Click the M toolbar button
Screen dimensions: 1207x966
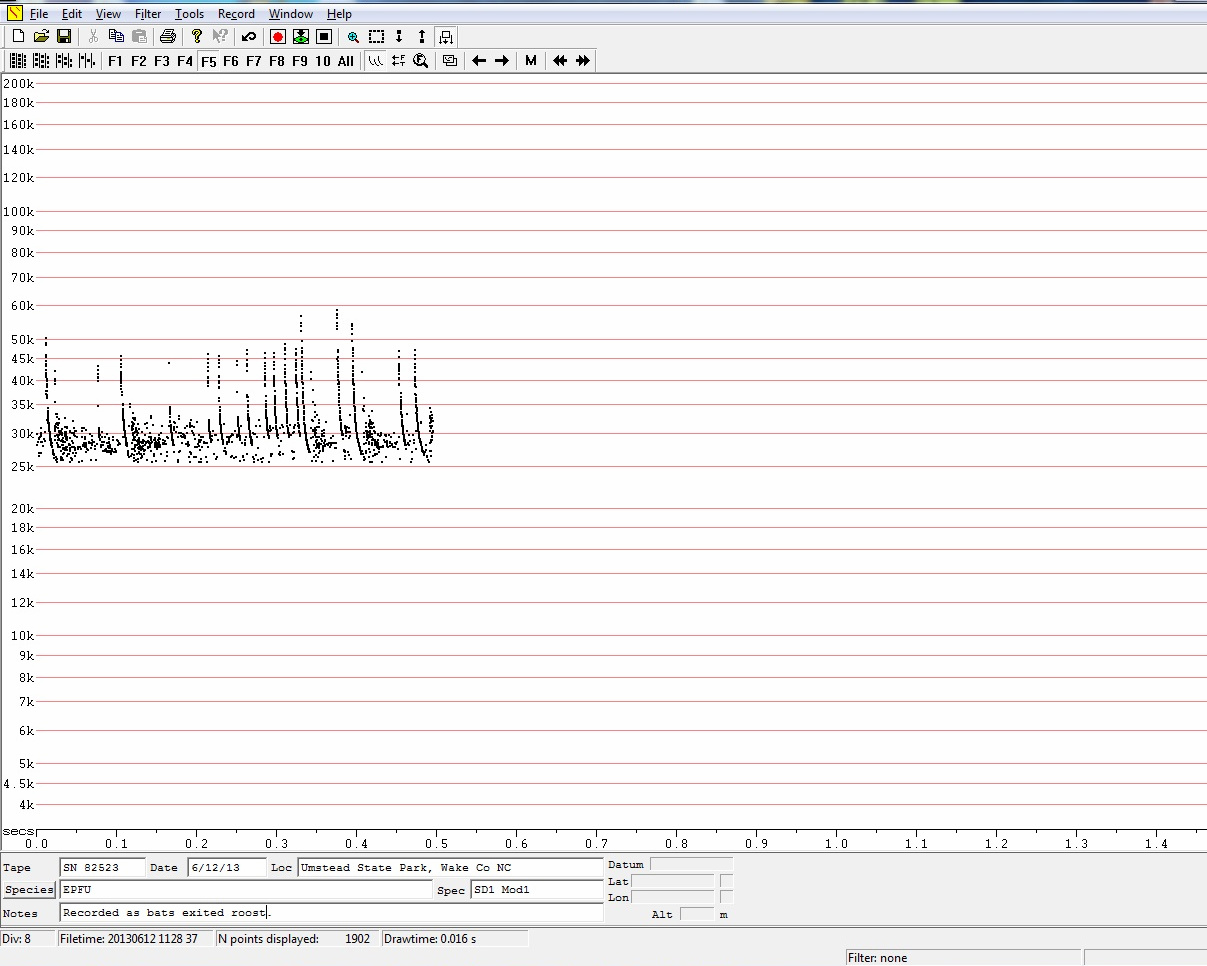tap(531, 61)
